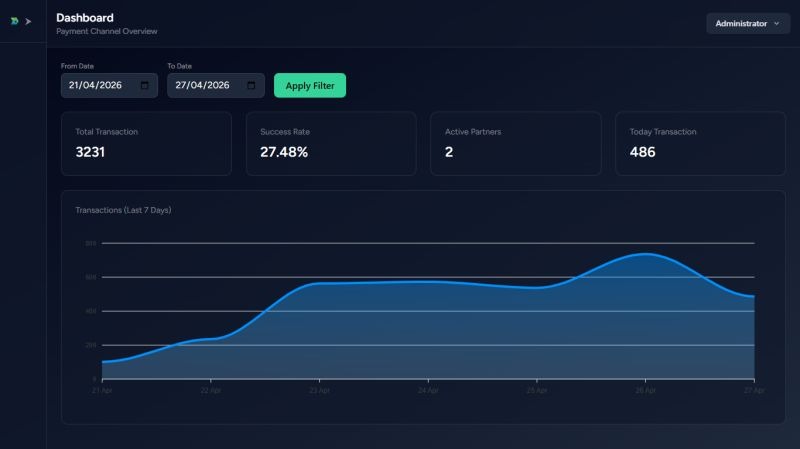This screenshot has height=449, width=800.
Task: Select the Today Transaction card
Action: click(700, 143)
